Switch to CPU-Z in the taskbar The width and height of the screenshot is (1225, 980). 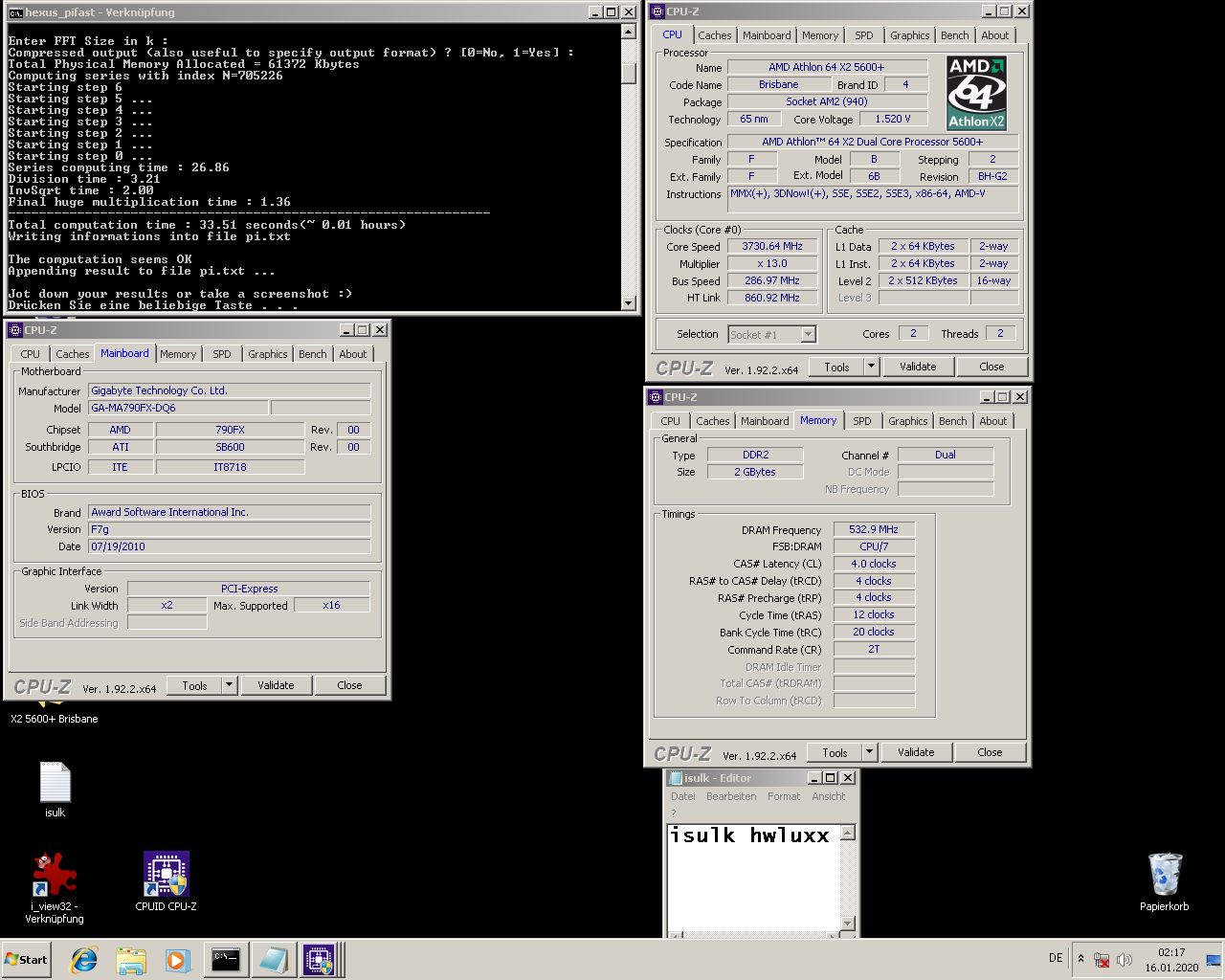(x=319, y=960)
